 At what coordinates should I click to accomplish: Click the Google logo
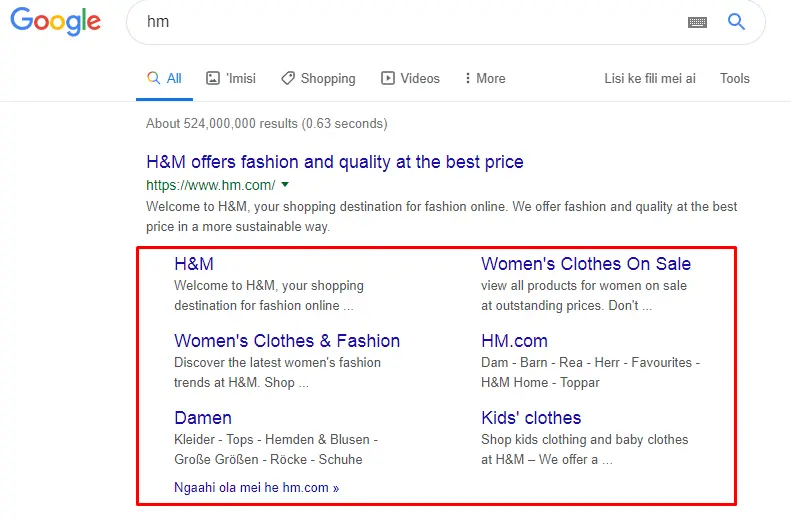[x=55, y=21]
